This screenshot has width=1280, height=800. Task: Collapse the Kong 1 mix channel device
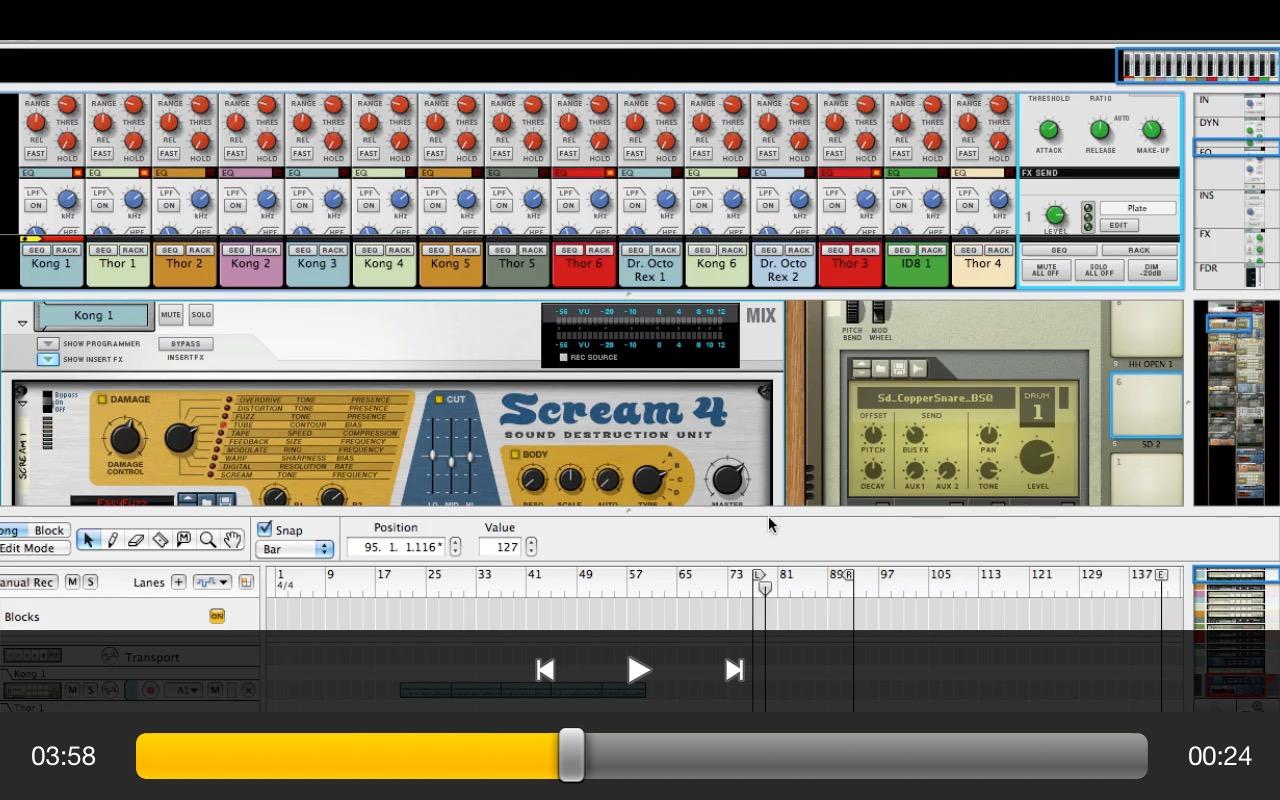(22, 324)
